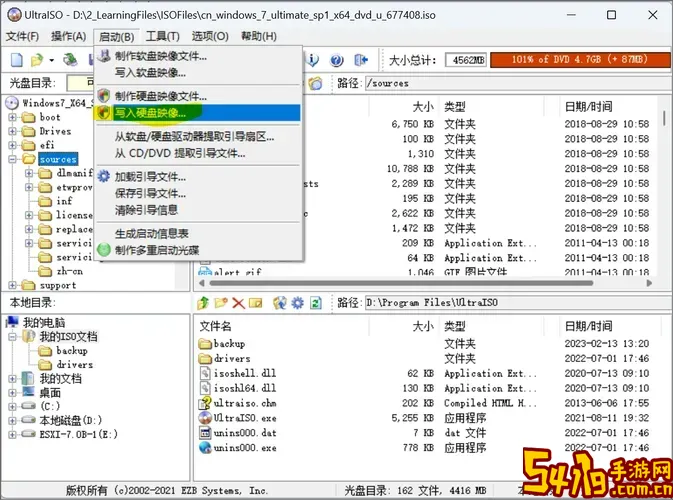Expand the license subfolder node
The width and height of the screenshot is (673, 500).
29,215
